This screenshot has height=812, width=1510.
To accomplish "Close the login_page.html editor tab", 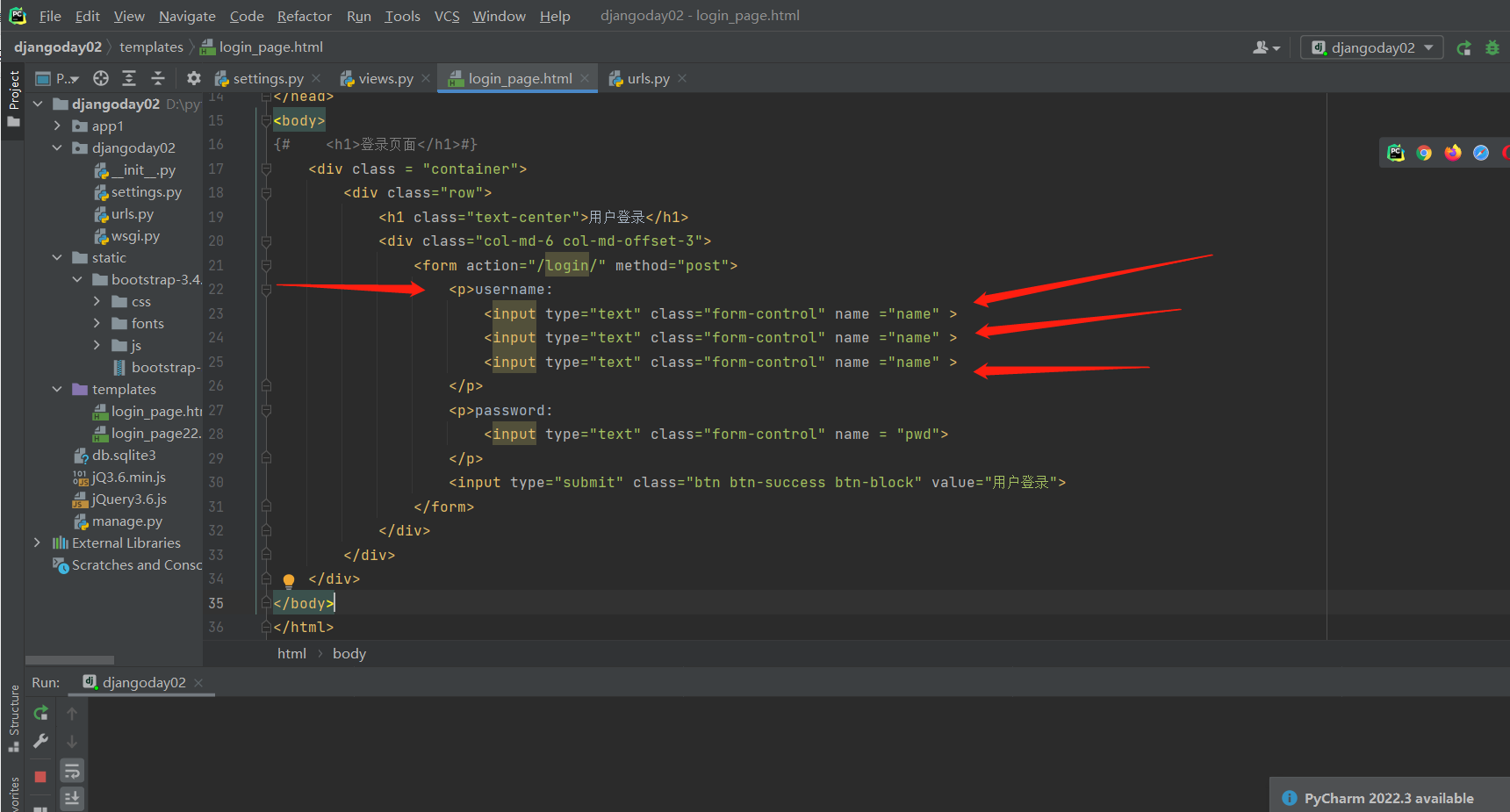I will click(585, 78).
